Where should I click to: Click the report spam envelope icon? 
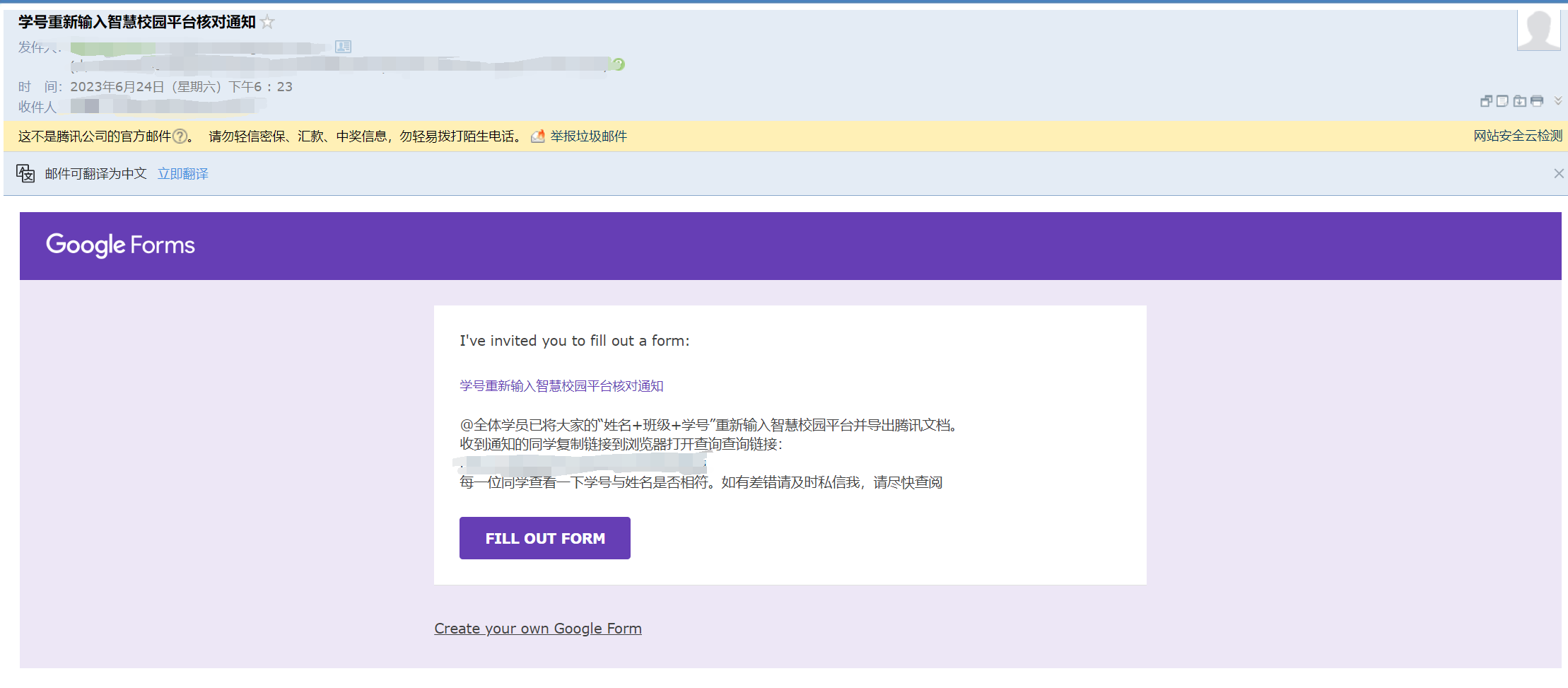pos(538,136)
